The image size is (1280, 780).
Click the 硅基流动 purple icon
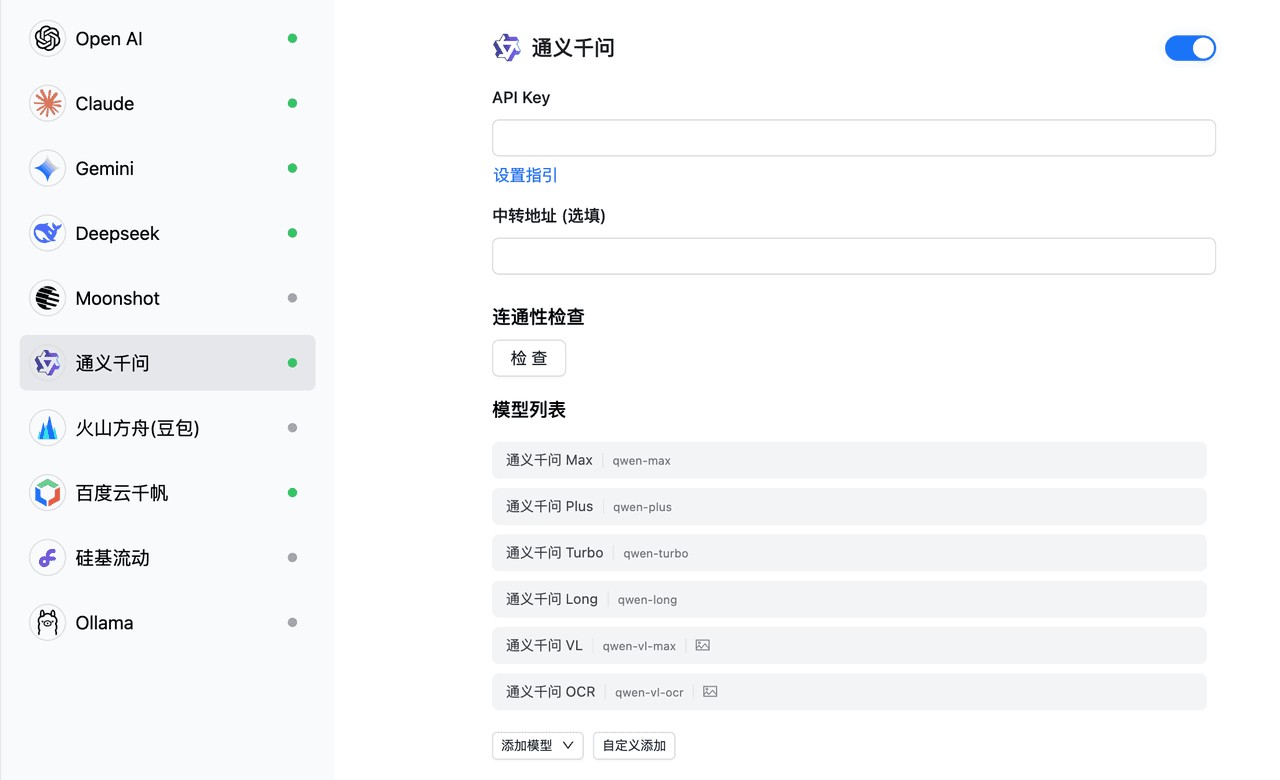[47, 558]
